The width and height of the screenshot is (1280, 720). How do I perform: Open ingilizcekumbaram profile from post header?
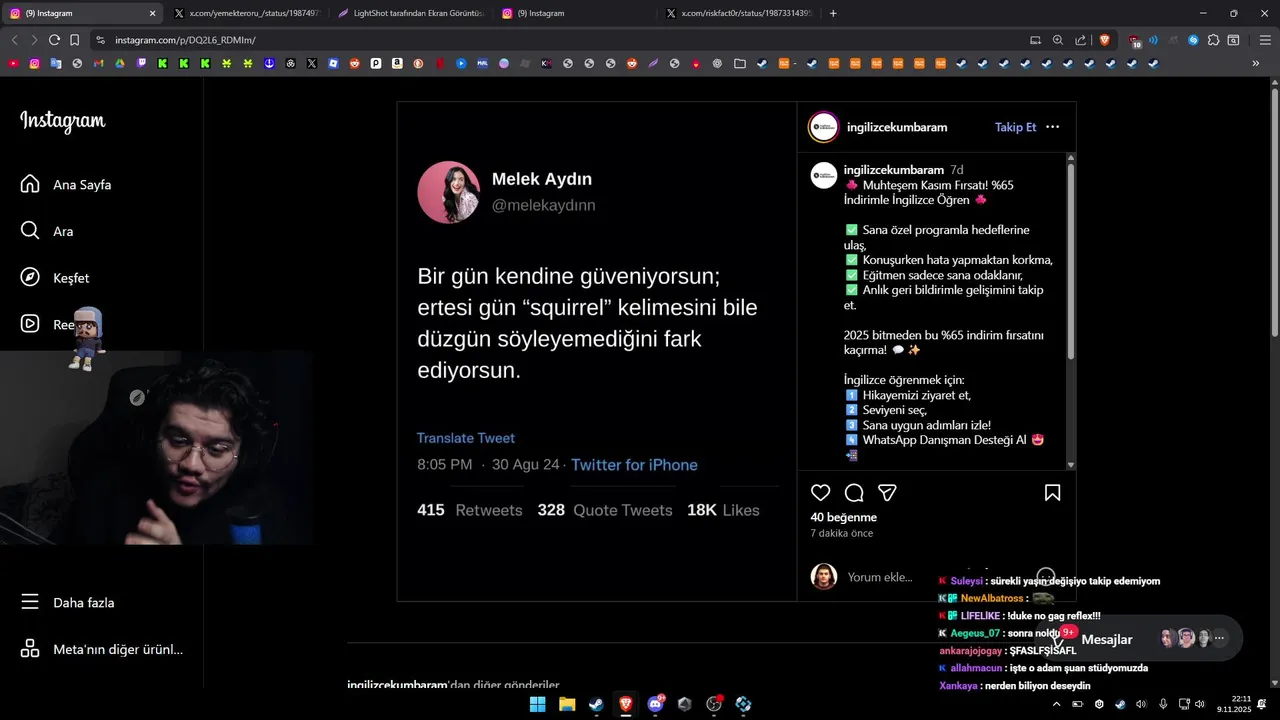[x=897, y=127]
